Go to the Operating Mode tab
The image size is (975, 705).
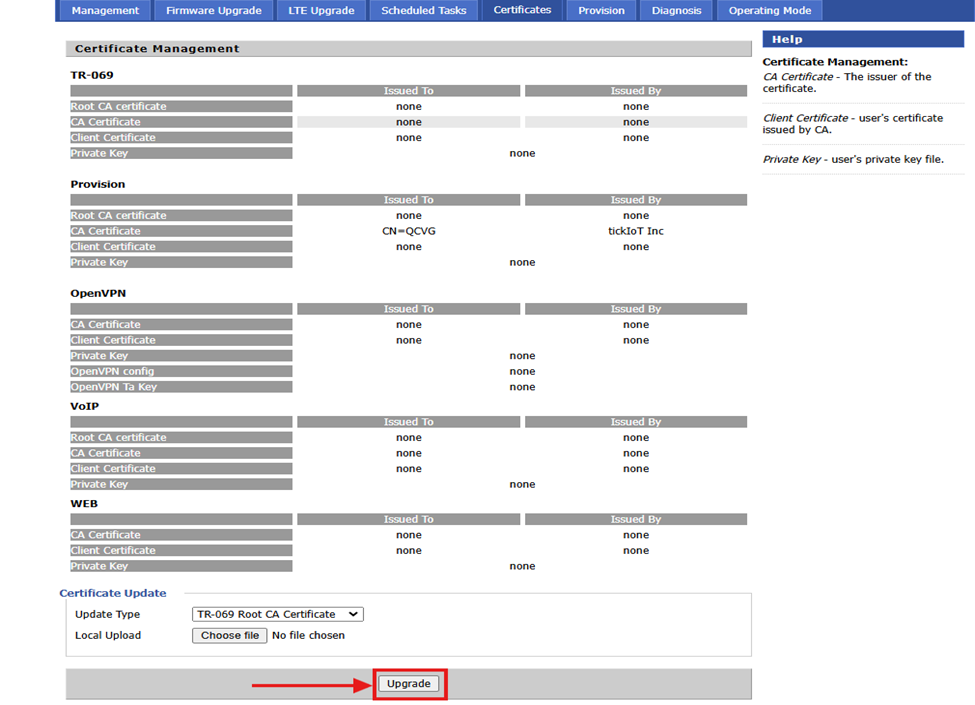pyautogui.click(x=769, y=11)
